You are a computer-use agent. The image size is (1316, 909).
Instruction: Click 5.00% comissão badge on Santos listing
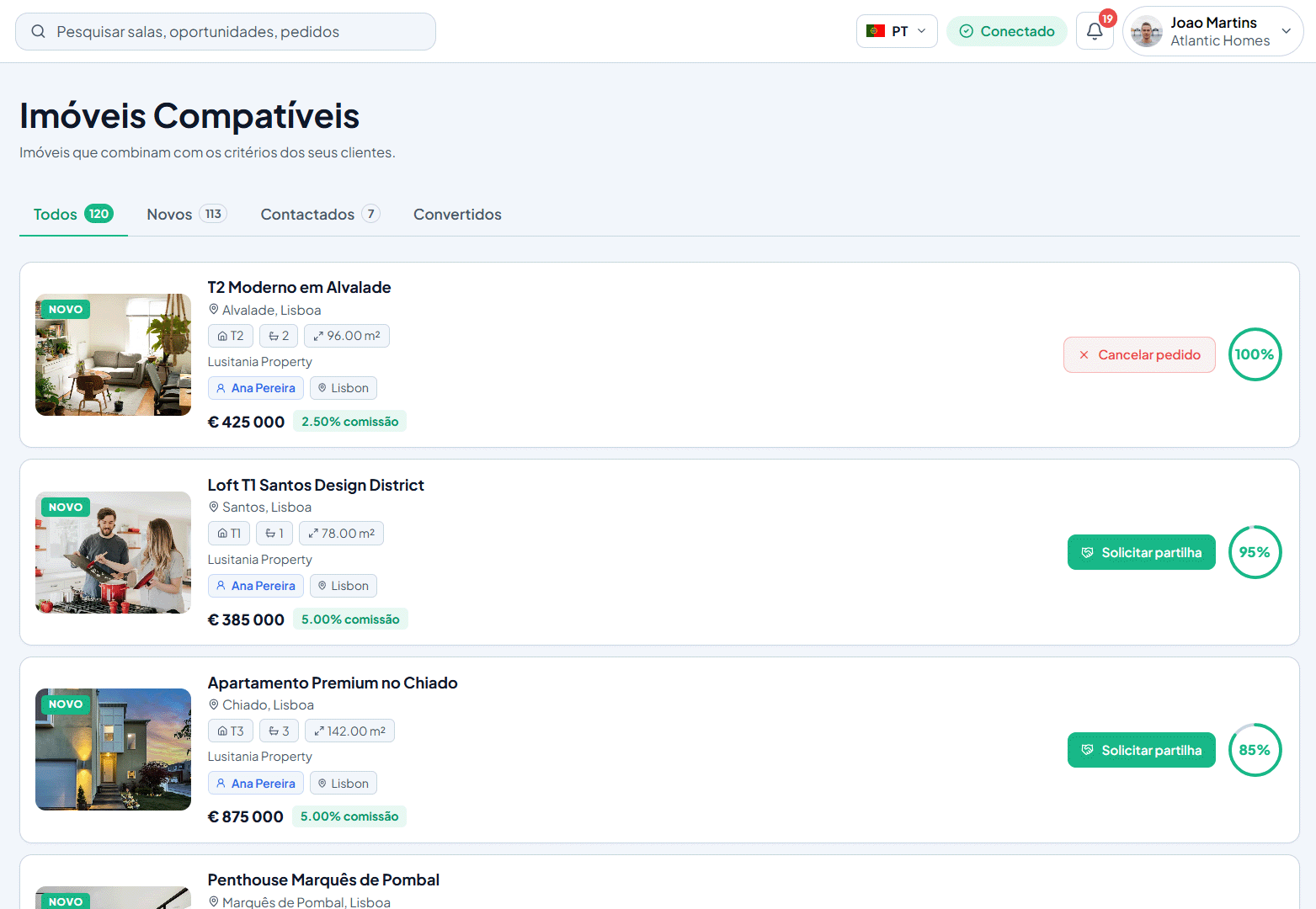350,619
